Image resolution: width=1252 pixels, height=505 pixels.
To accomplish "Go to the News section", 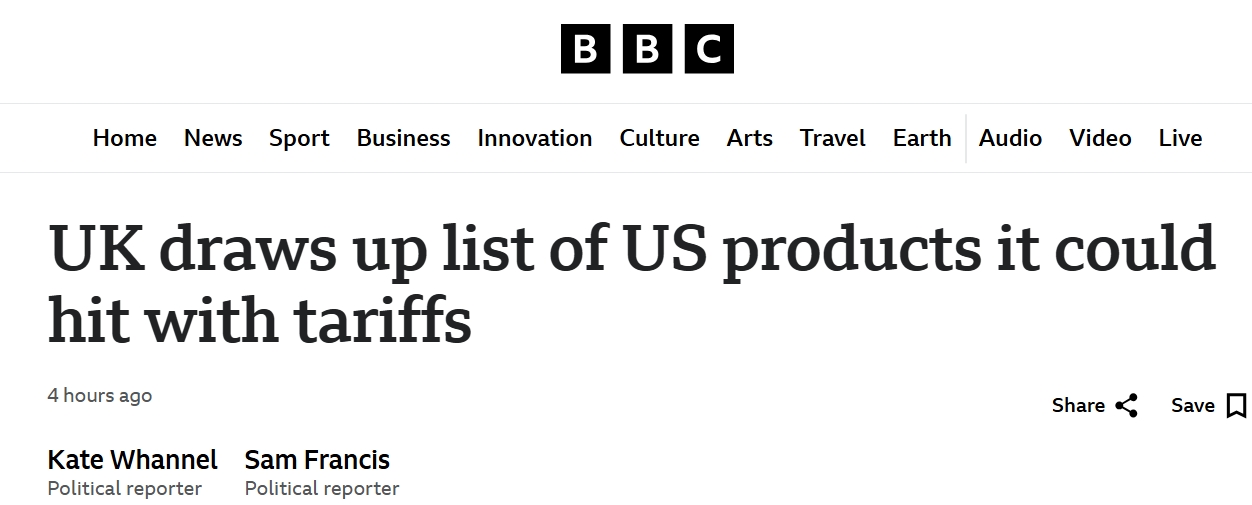I will [213, 138].
